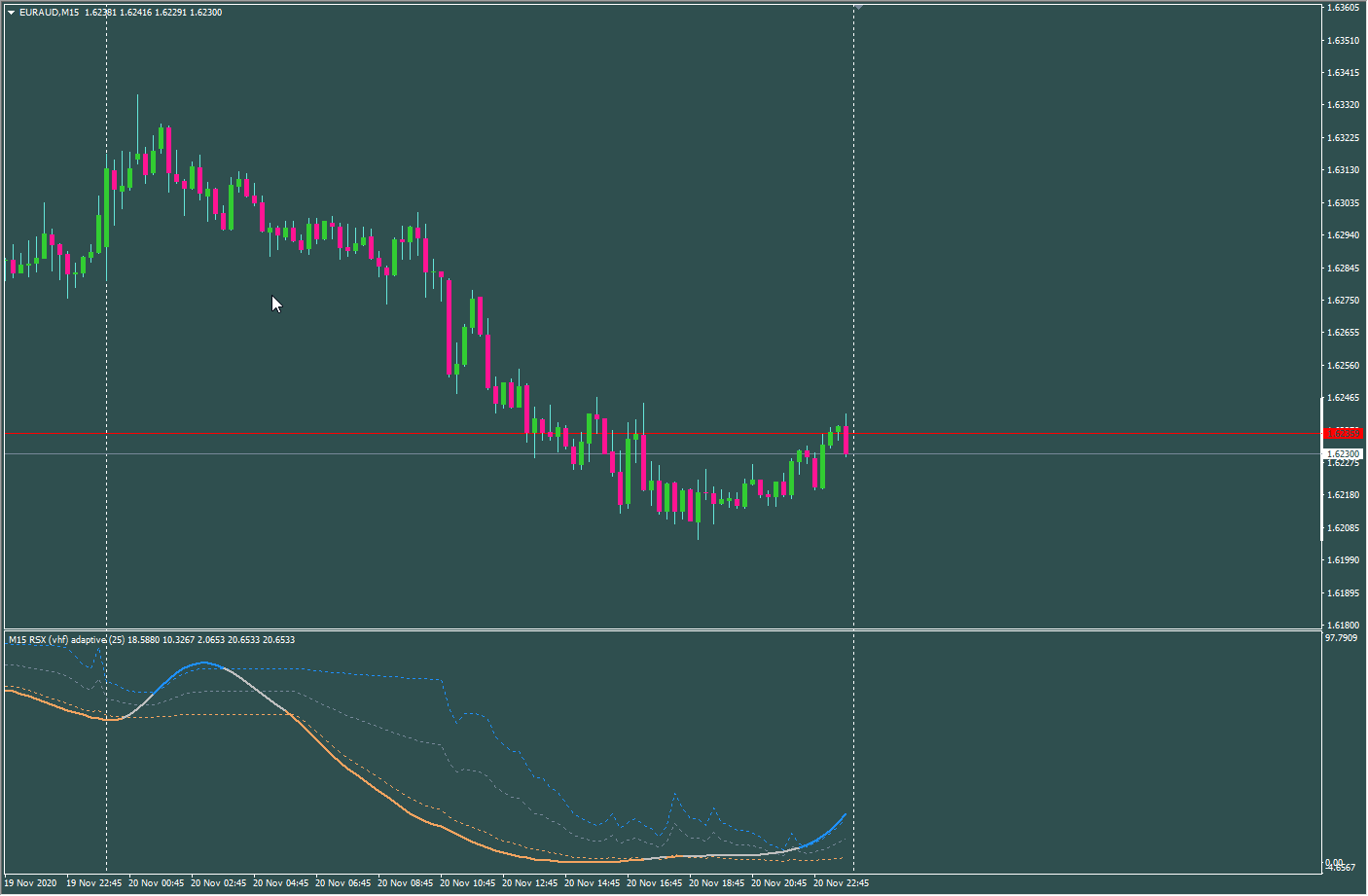Image resolution: width=1368 pixels, height=896 pixels.
Task: Click the 20 Nov 22:45 time label
Action: [841, 883]
